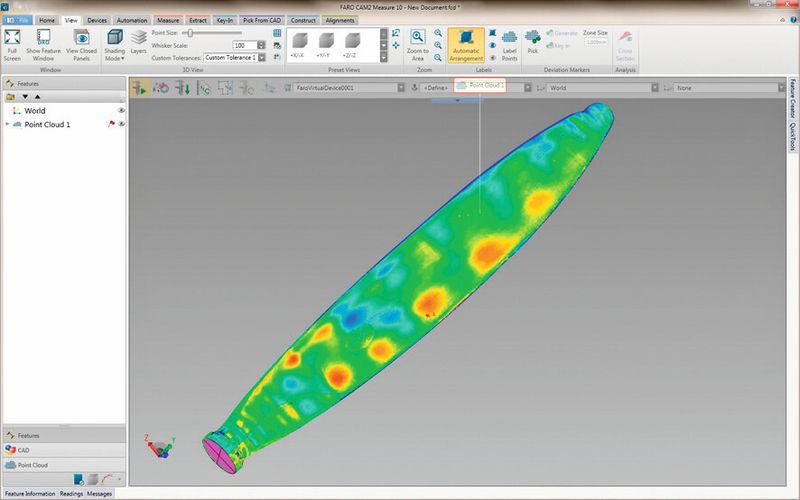This screenshot has width=800, height=500.
Task: Select the +Z/-Z preset view
Action: [x=352, y=45]
